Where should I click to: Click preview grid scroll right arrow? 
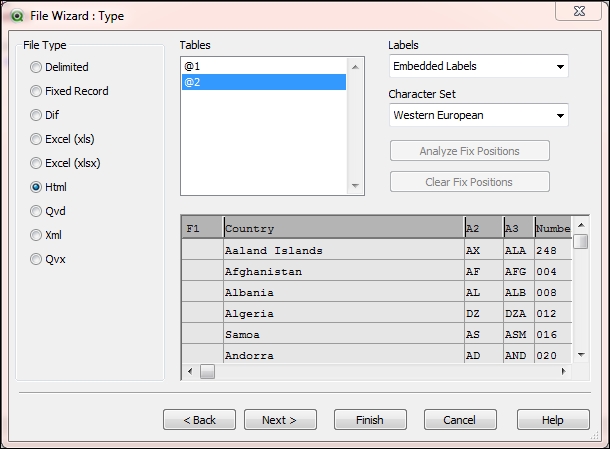(x=563, y=371)
